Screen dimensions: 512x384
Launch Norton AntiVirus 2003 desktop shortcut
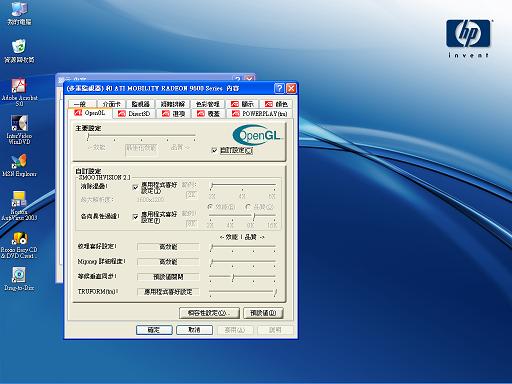(x=19, y=206)
